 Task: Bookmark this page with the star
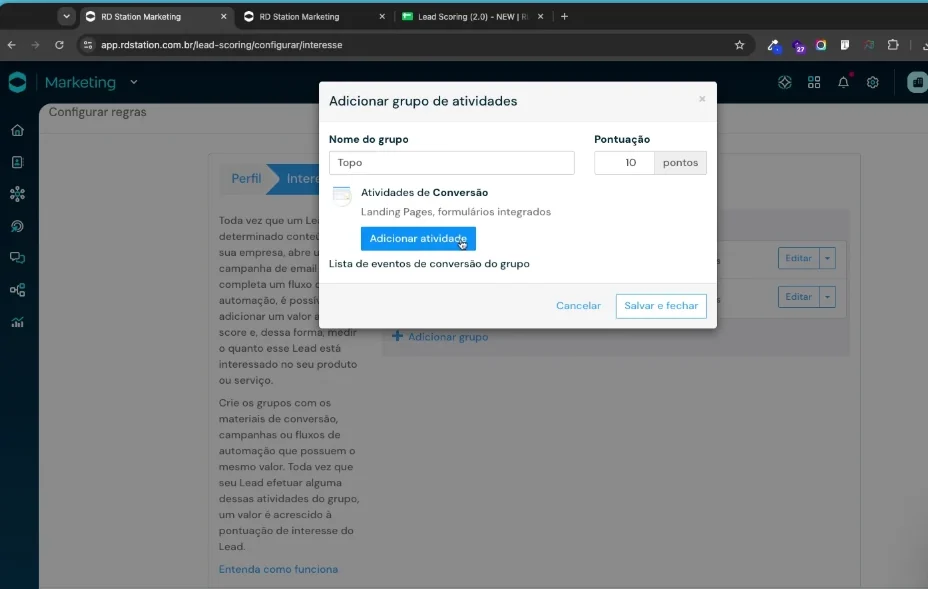point(739,45)
